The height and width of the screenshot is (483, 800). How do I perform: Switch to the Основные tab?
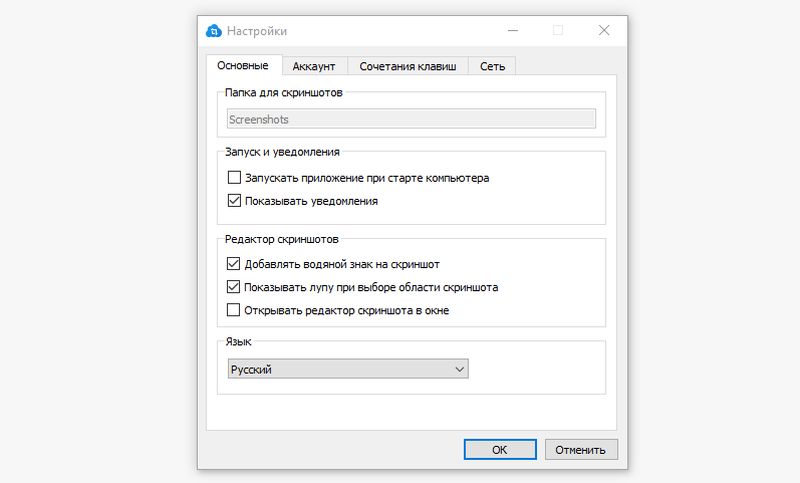[243, 66]
